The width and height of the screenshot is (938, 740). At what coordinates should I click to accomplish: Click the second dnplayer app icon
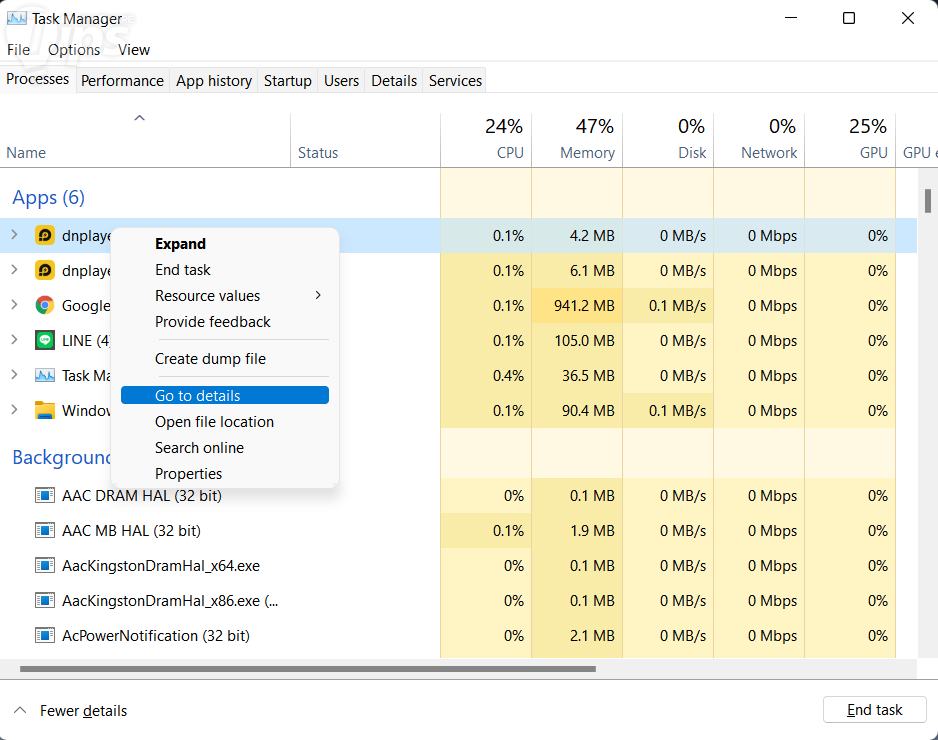coord(44,271)
